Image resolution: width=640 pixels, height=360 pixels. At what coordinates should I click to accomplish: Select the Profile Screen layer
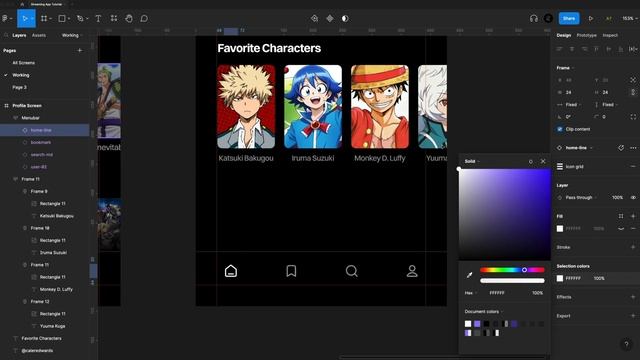point(27,106)
